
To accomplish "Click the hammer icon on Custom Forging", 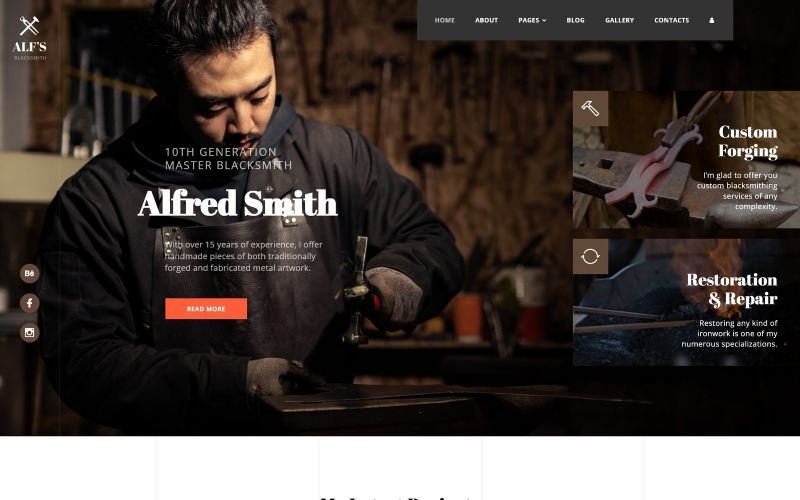I will click(590, 108).
